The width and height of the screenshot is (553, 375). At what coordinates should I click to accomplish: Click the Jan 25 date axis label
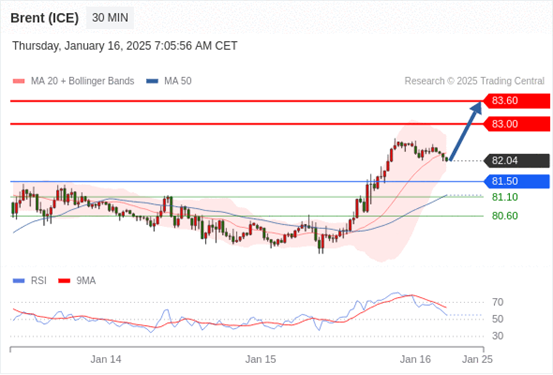(x=477, y=359)
